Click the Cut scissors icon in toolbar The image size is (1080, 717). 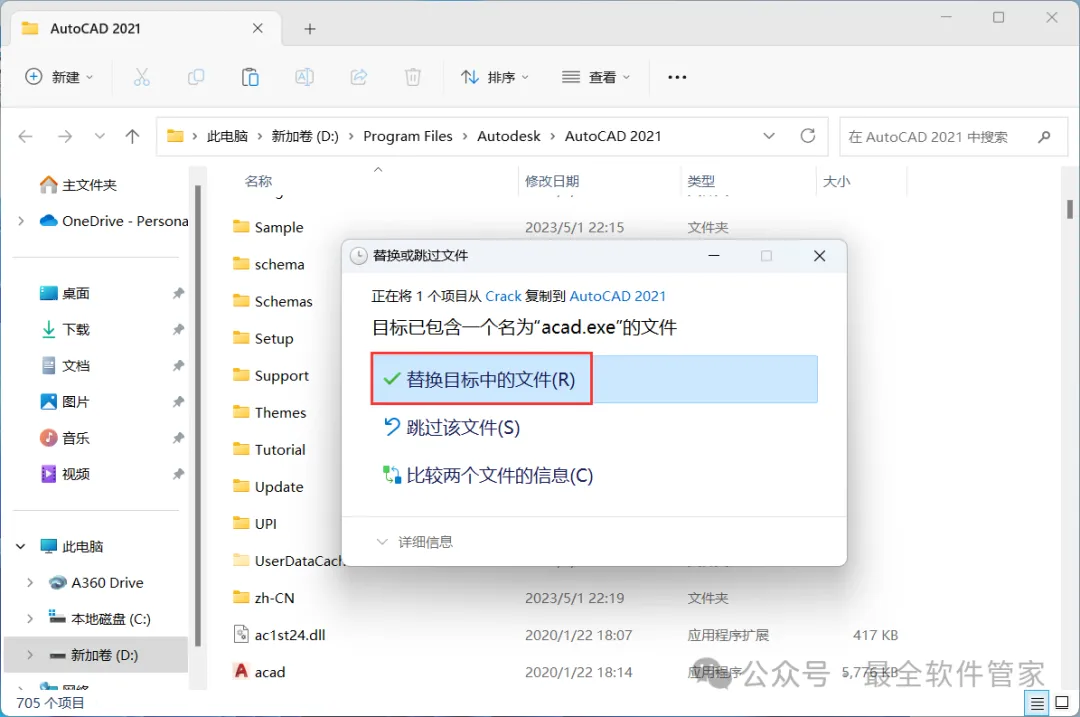141,77
